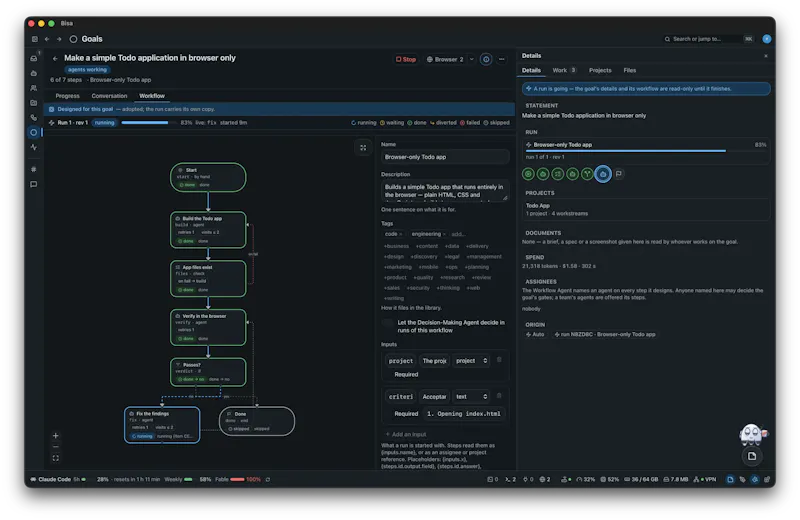The height and width of the screenshot is (520, 800).
Task: Select the flag end step icon in Run
Action: pyautogui.click(x=619, y=174)
